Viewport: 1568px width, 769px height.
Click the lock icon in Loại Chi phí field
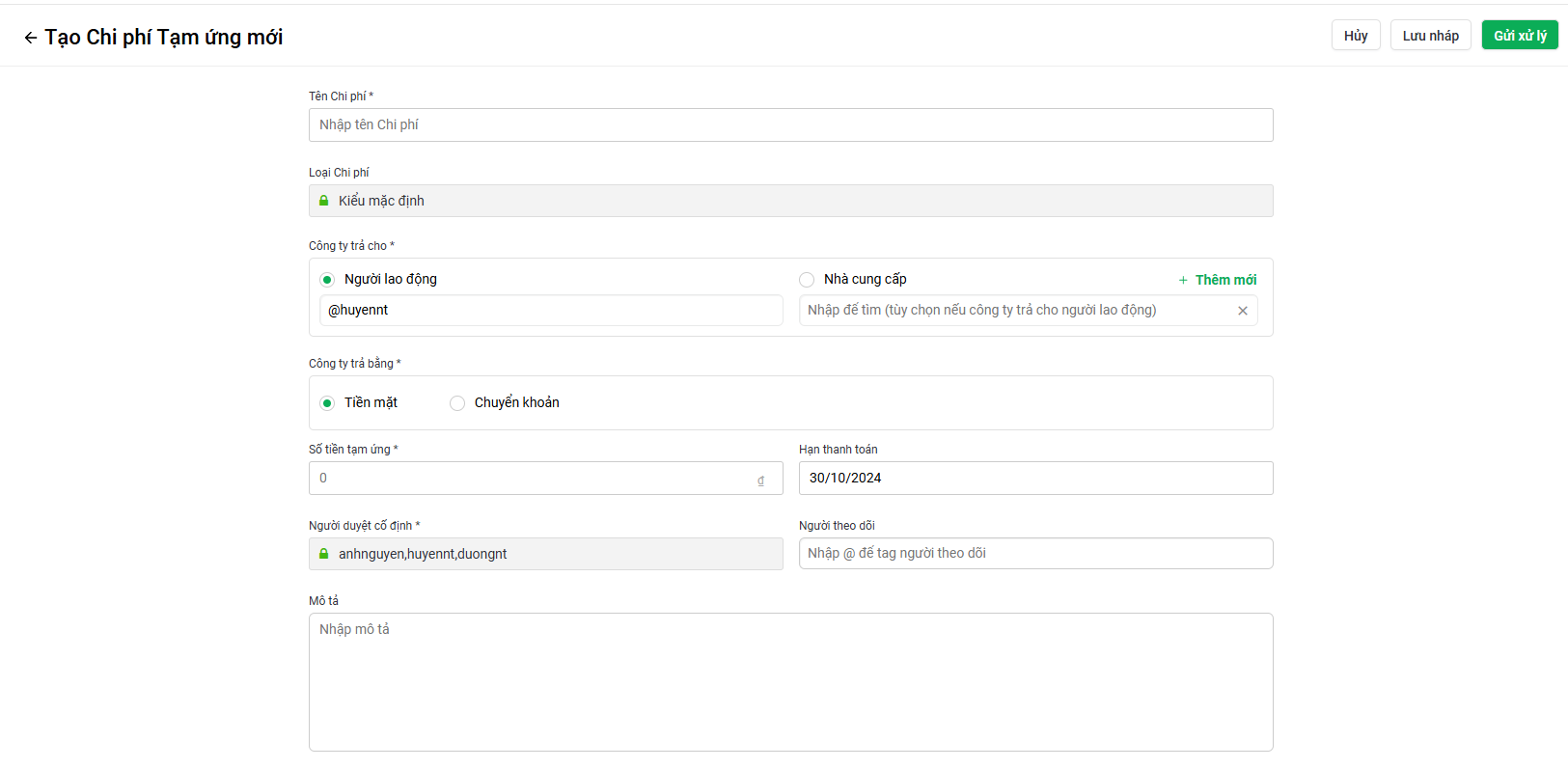[x=324, y=201]
